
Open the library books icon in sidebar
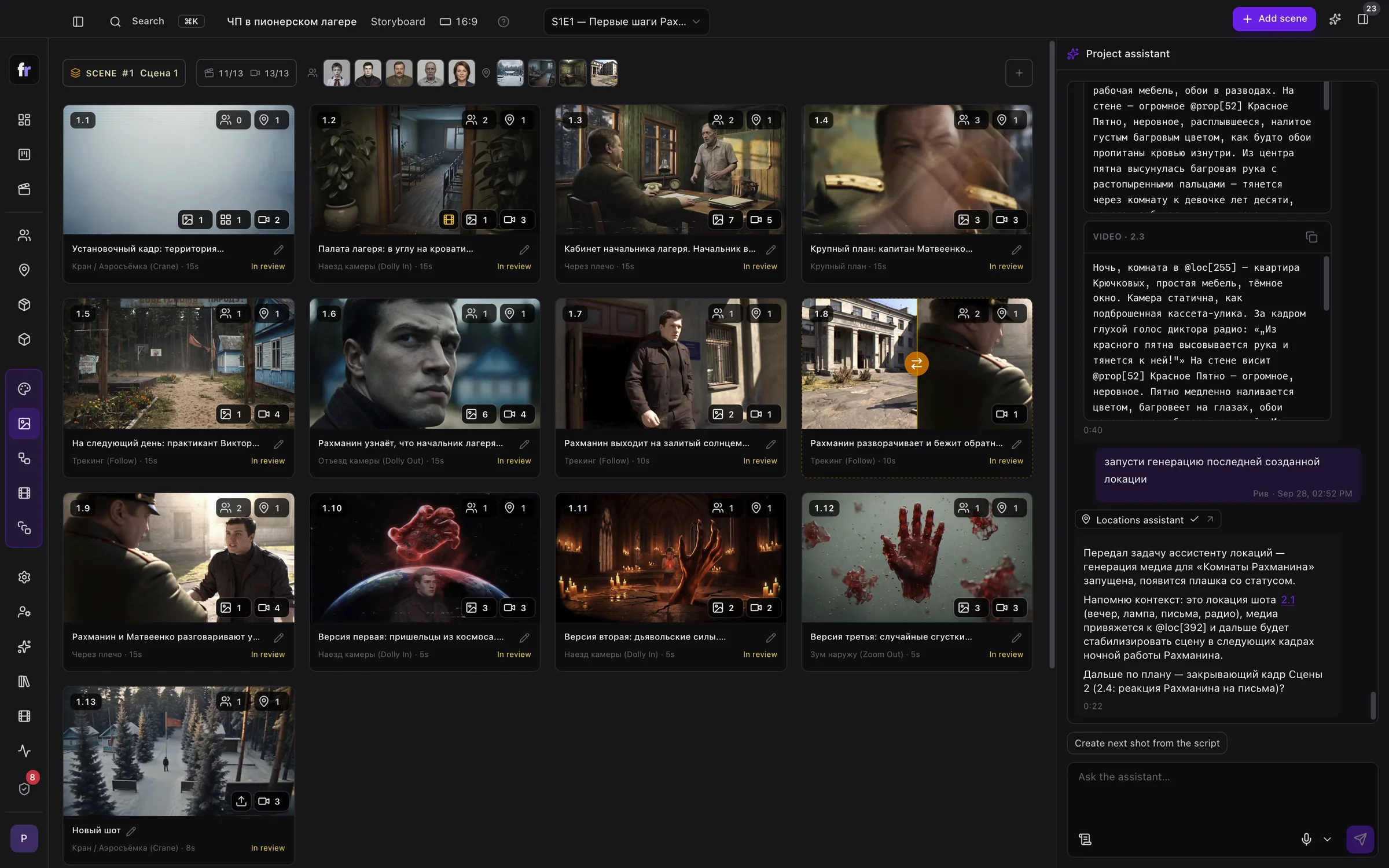point(24,681)
